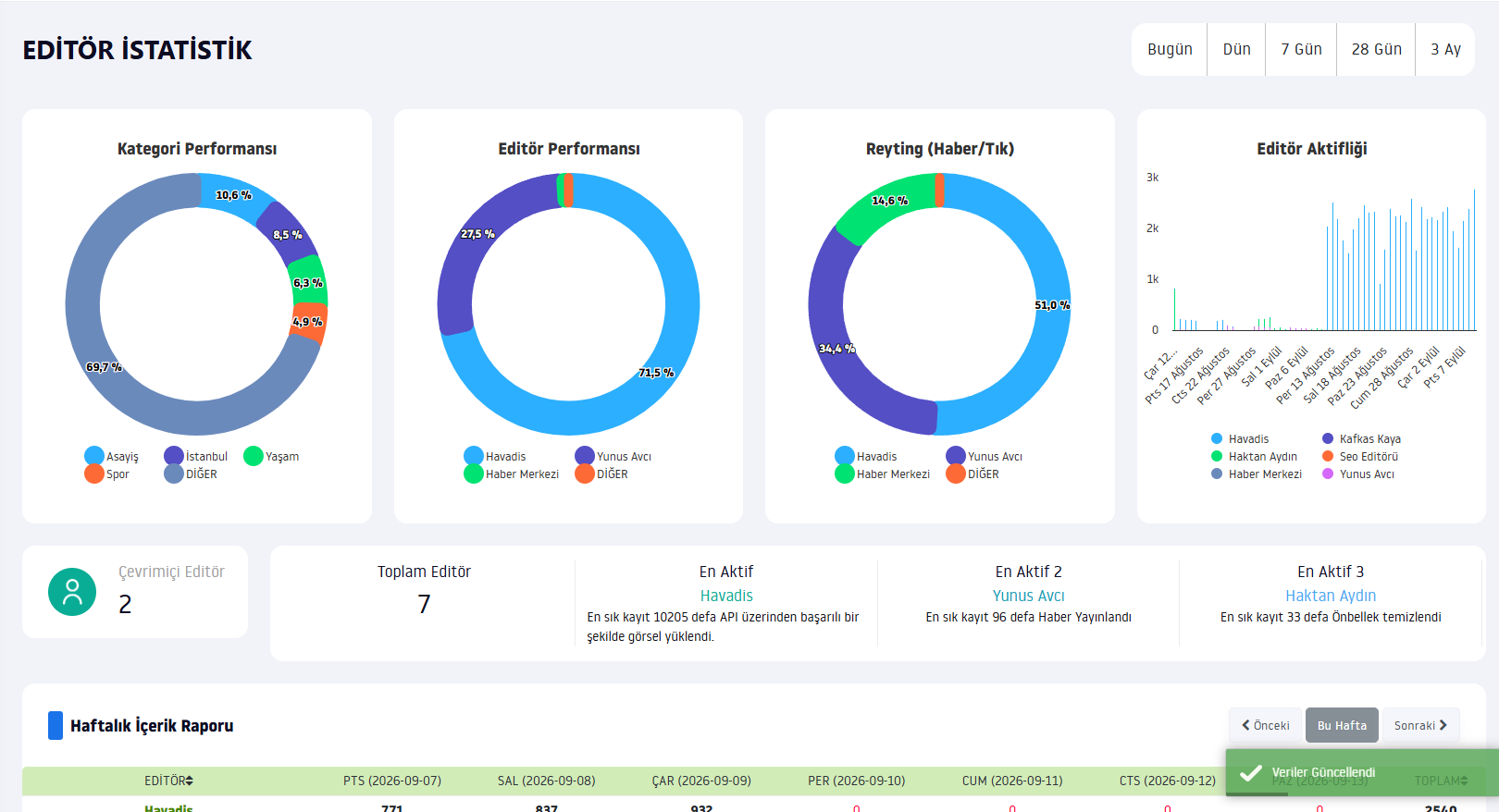Click the CUM (2026-09-11) column header
Screen dimensions: 1499x812
[x=1012, y=781]
